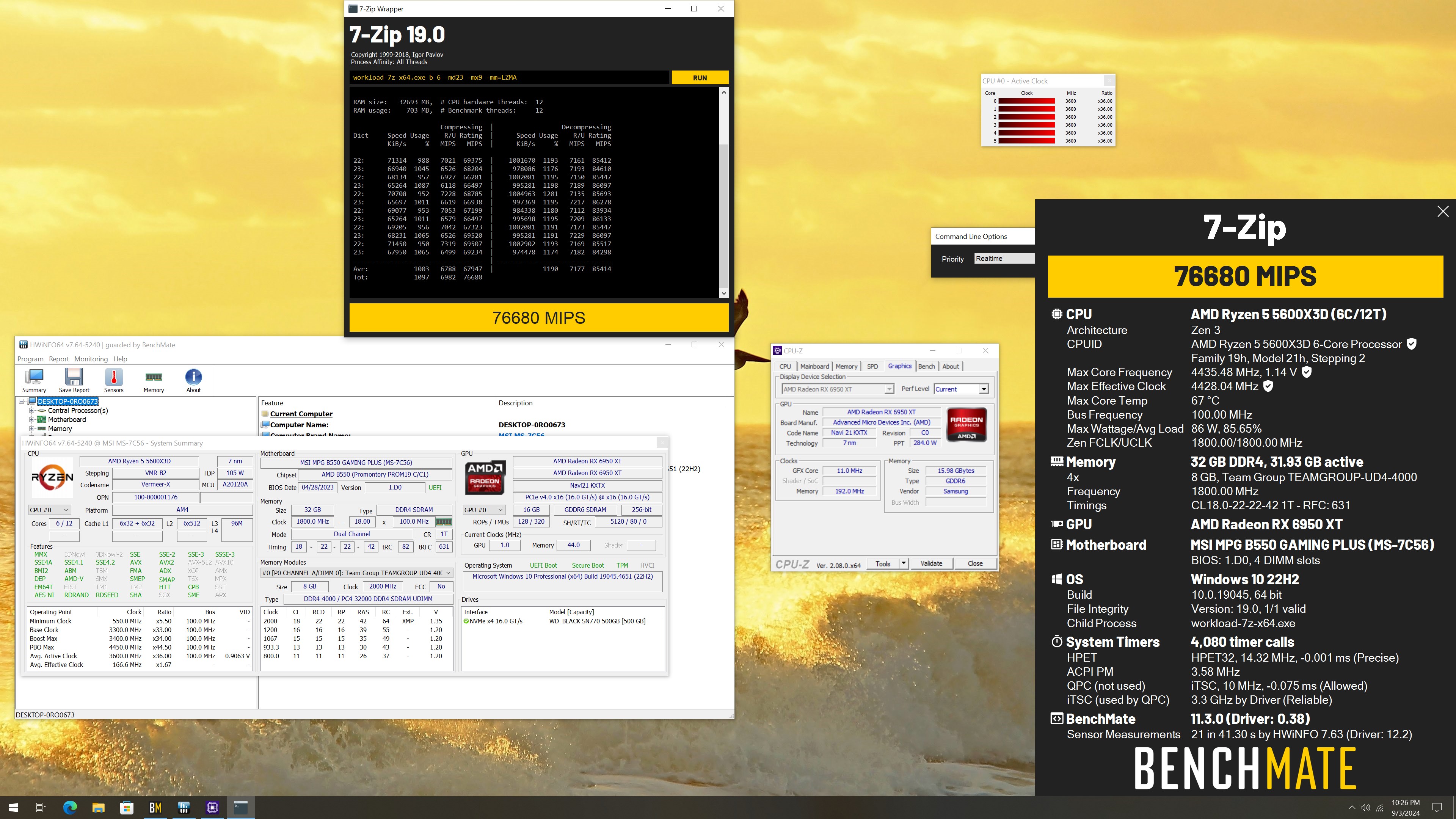This screenshot has width=1456, height=819.
Task: Click the Memory toolbar icon in HWiNFO
Action: pyautogui.click(x=154, y=380)
